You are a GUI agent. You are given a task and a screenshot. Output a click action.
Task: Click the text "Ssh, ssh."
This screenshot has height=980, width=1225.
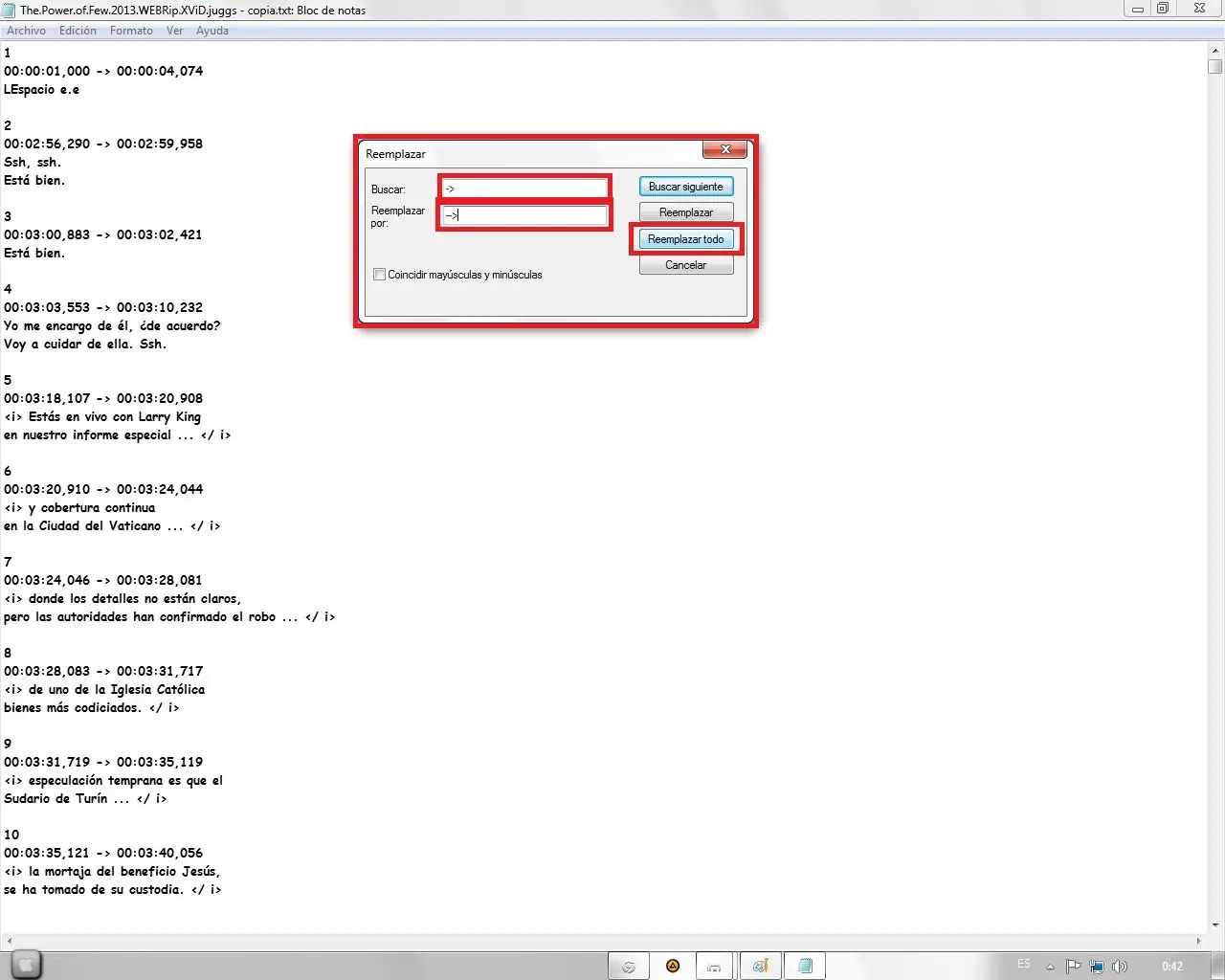point(33,162)
